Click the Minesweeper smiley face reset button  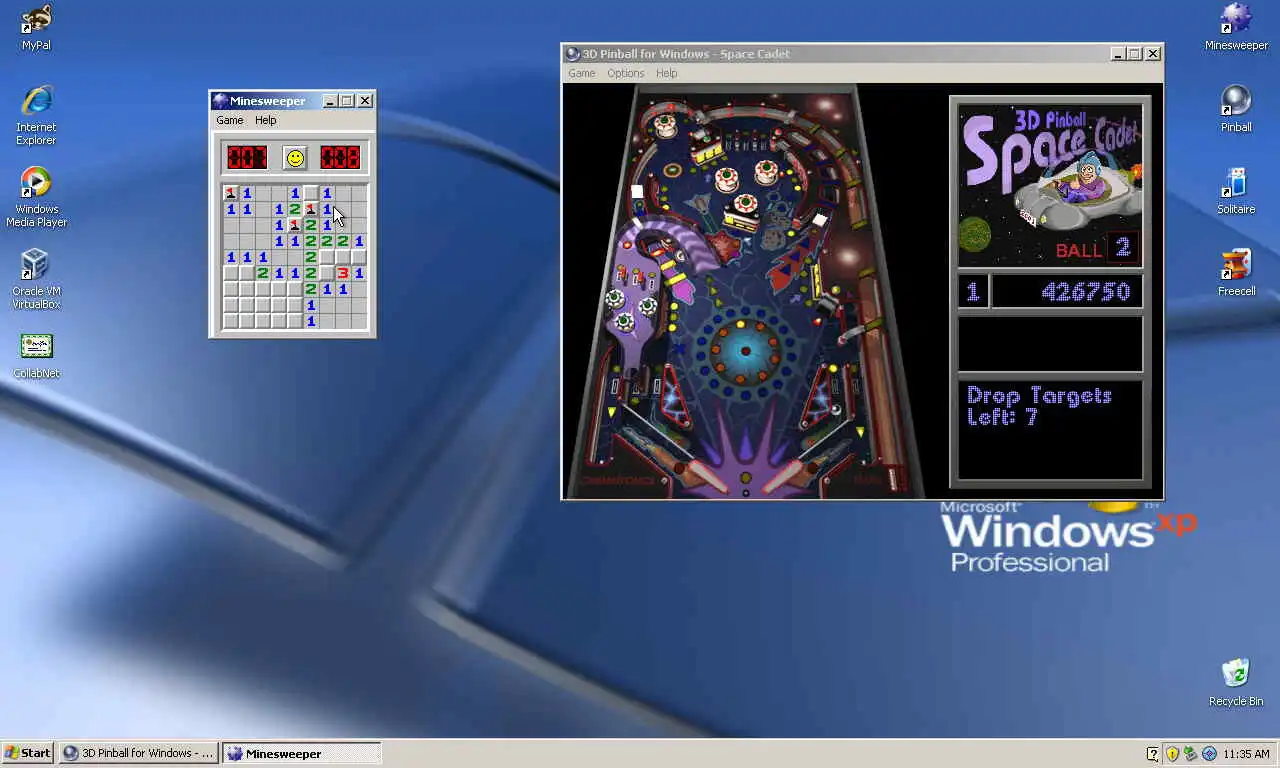coord(294,157)
